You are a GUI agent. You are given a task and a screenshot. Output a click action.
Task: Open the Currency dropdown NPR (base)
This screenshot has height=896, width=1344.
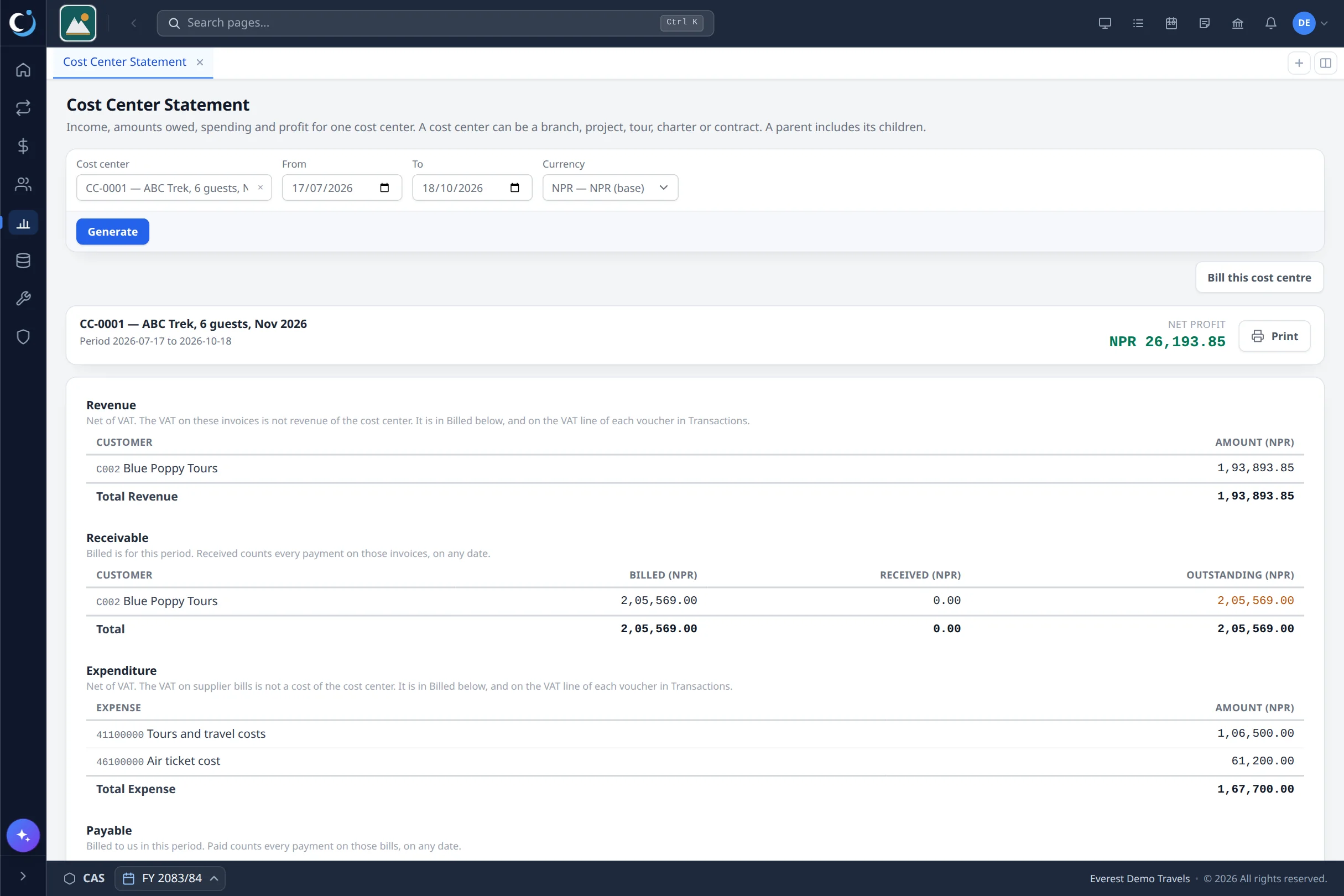point(610,187)
